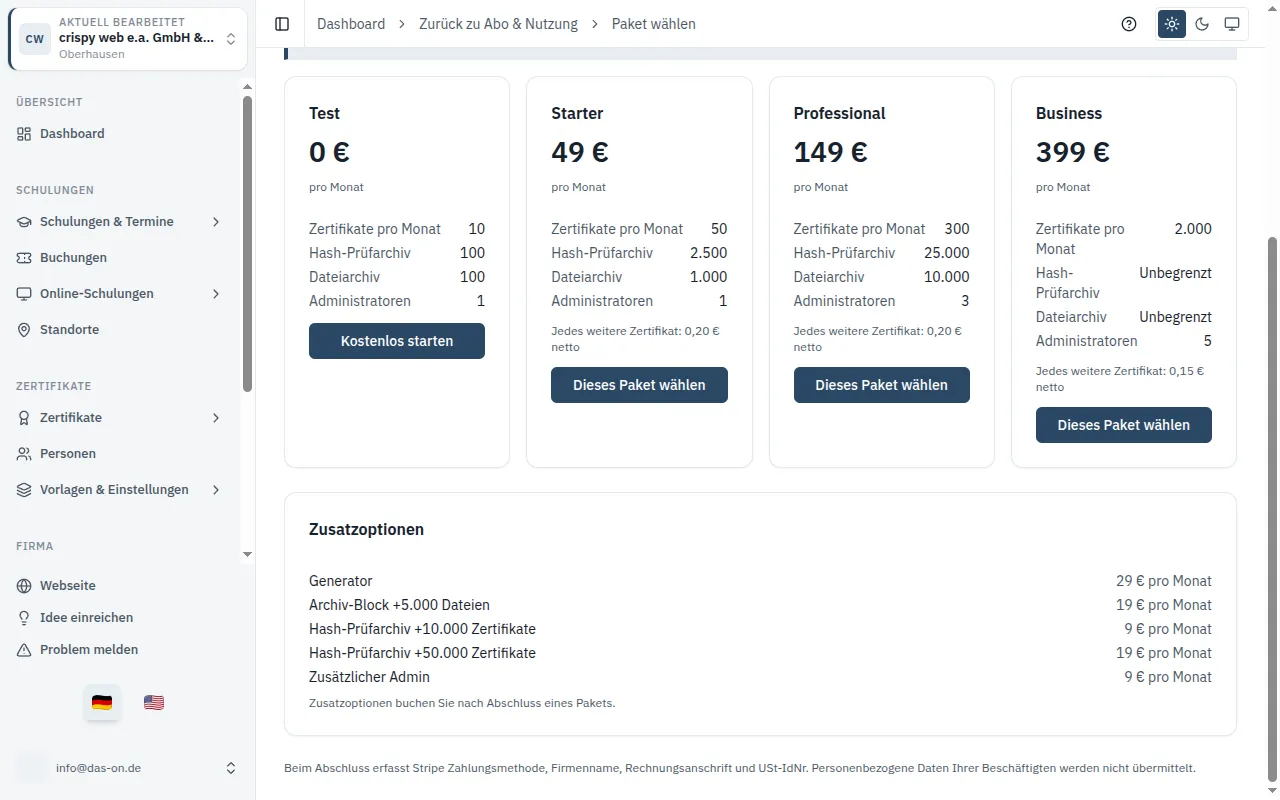Expand Zertifikate submenu chevron
The image size is (1280, 800).
tap(216, 418)
